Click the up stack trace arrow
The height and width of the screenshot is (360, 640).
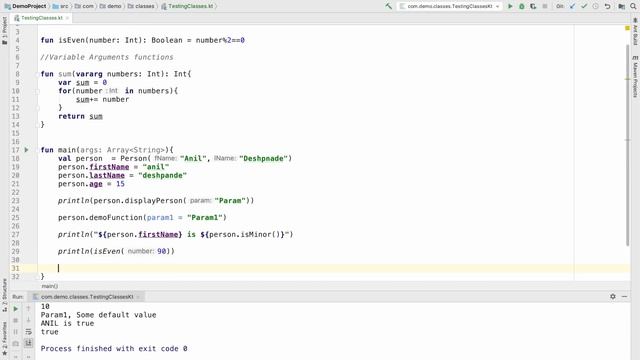(x=29, y=309)
